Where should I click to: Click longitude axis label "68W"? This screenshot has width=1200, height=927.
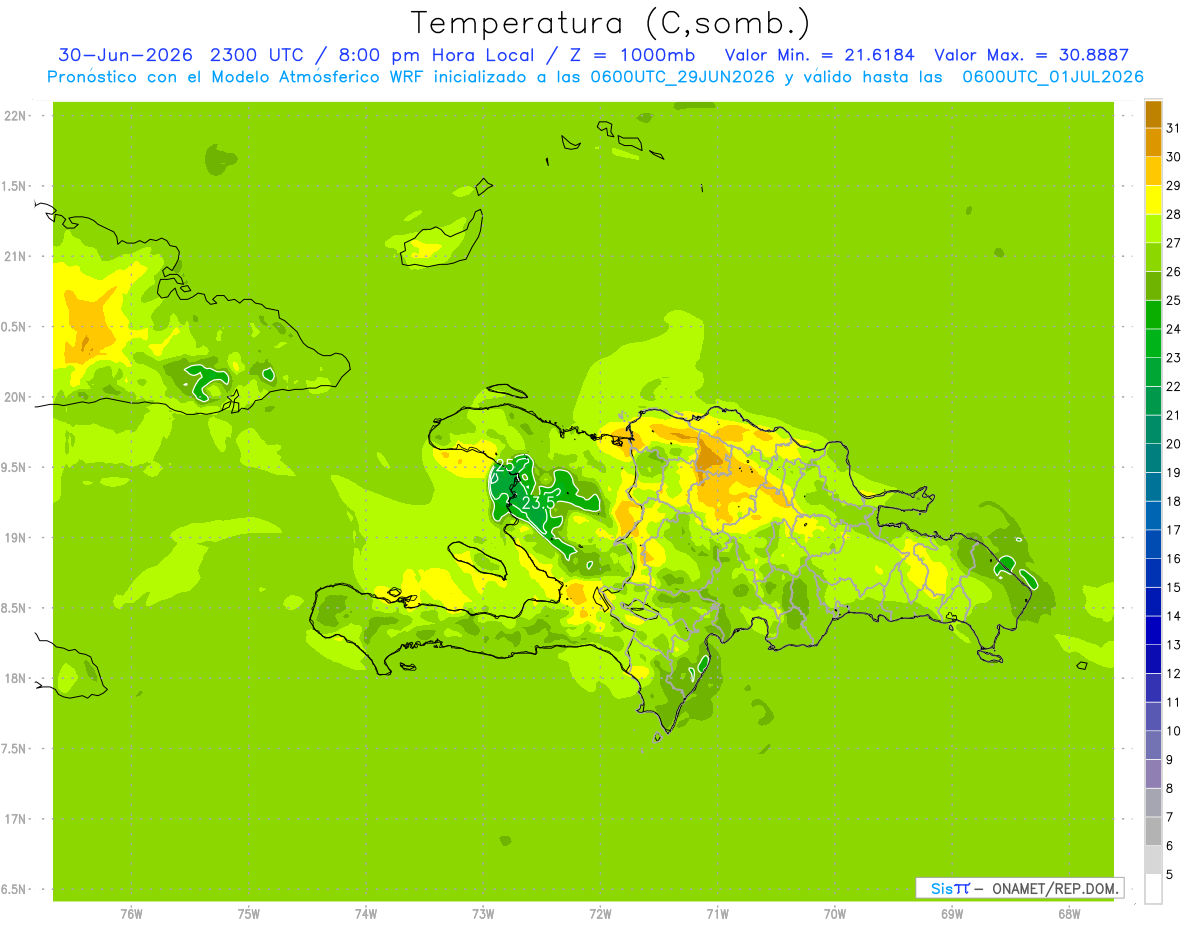(1069, 914)
